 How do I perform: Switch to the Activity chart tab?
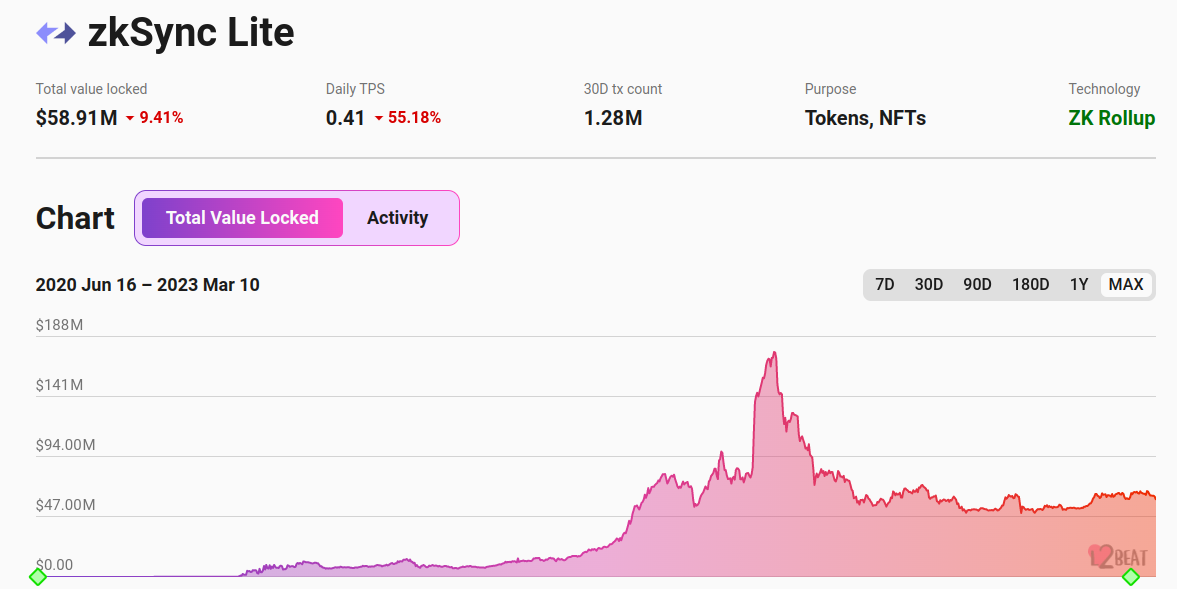(397, 218)
